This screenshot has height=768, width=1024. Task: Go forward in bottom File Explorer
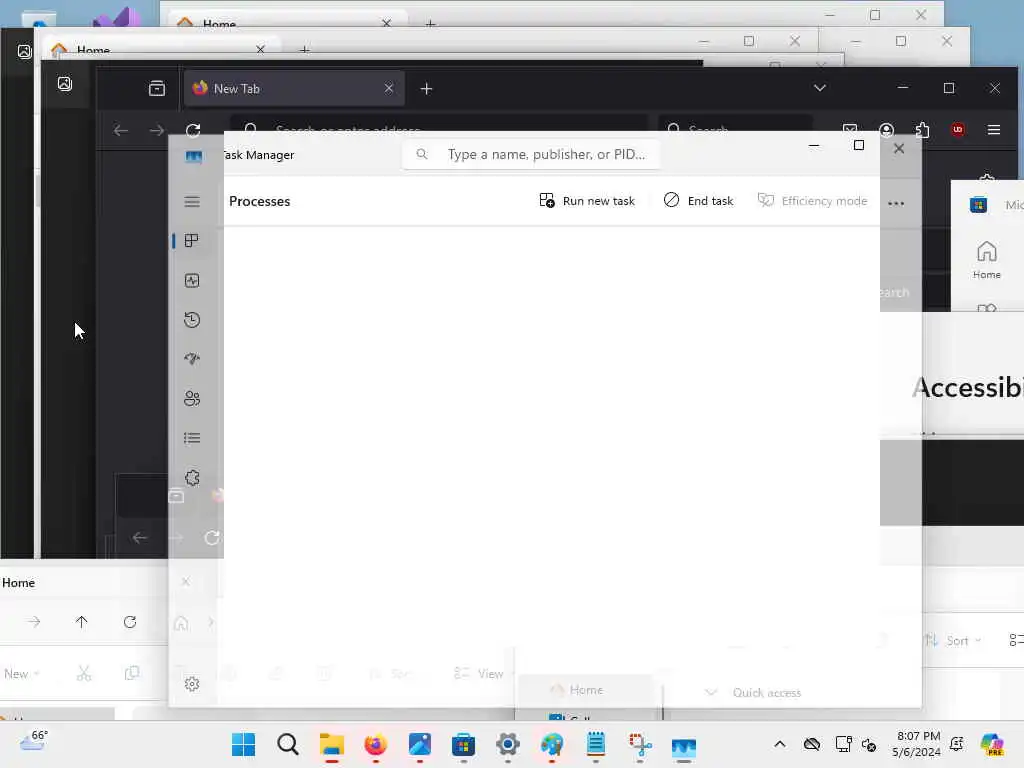coord(34,622)
